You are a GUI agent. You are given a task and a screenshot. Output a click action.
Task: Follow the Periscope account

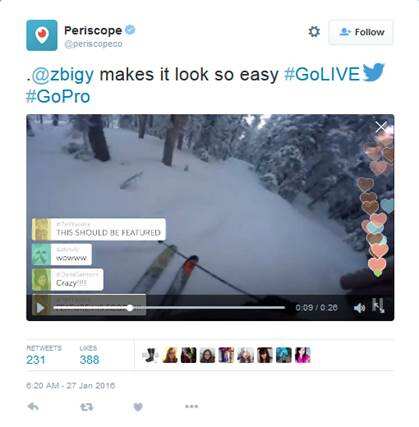(361, 32)
